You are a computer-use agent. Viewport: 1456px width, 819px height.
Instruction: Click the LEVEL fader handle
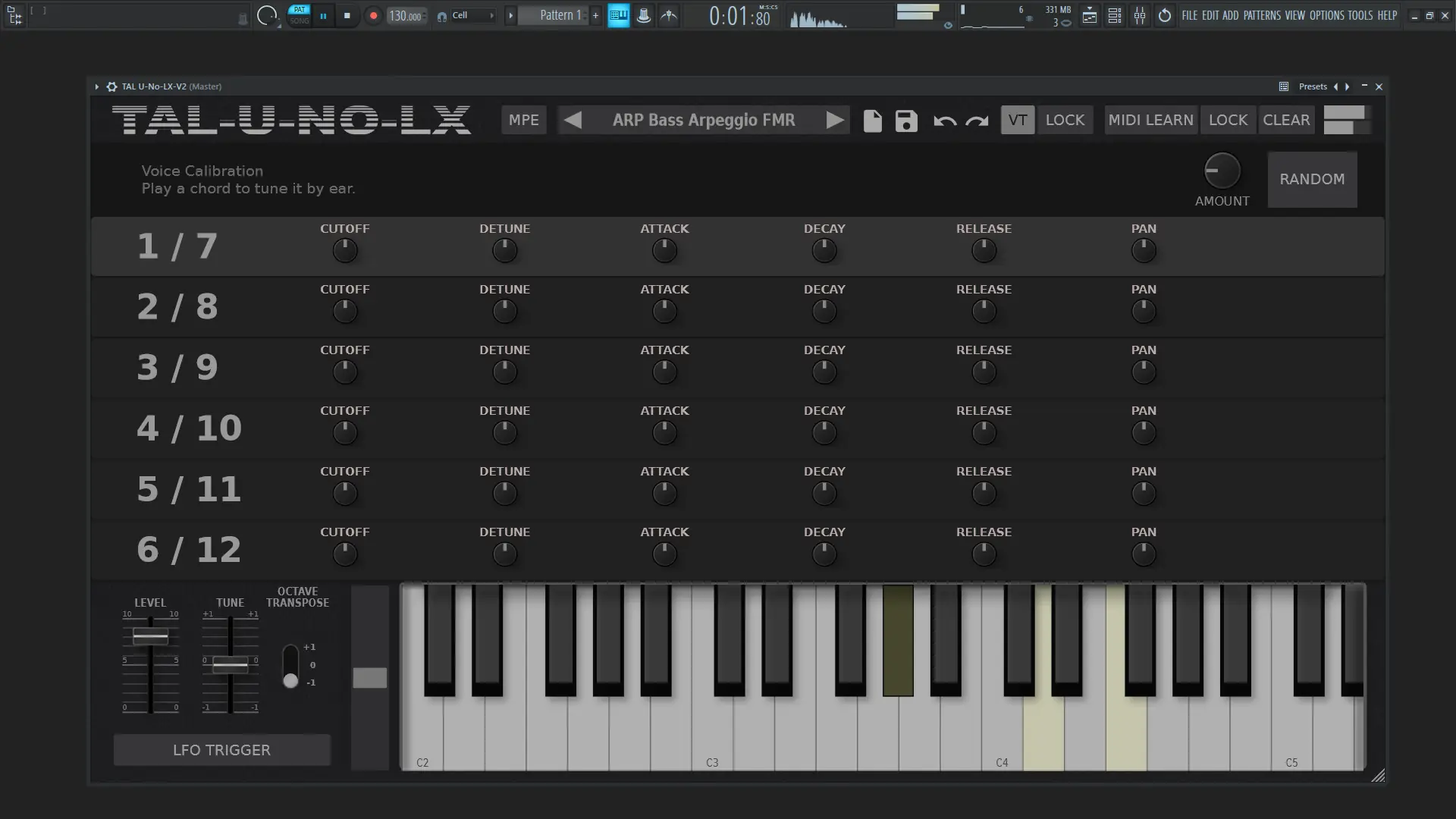coord(150,636)
